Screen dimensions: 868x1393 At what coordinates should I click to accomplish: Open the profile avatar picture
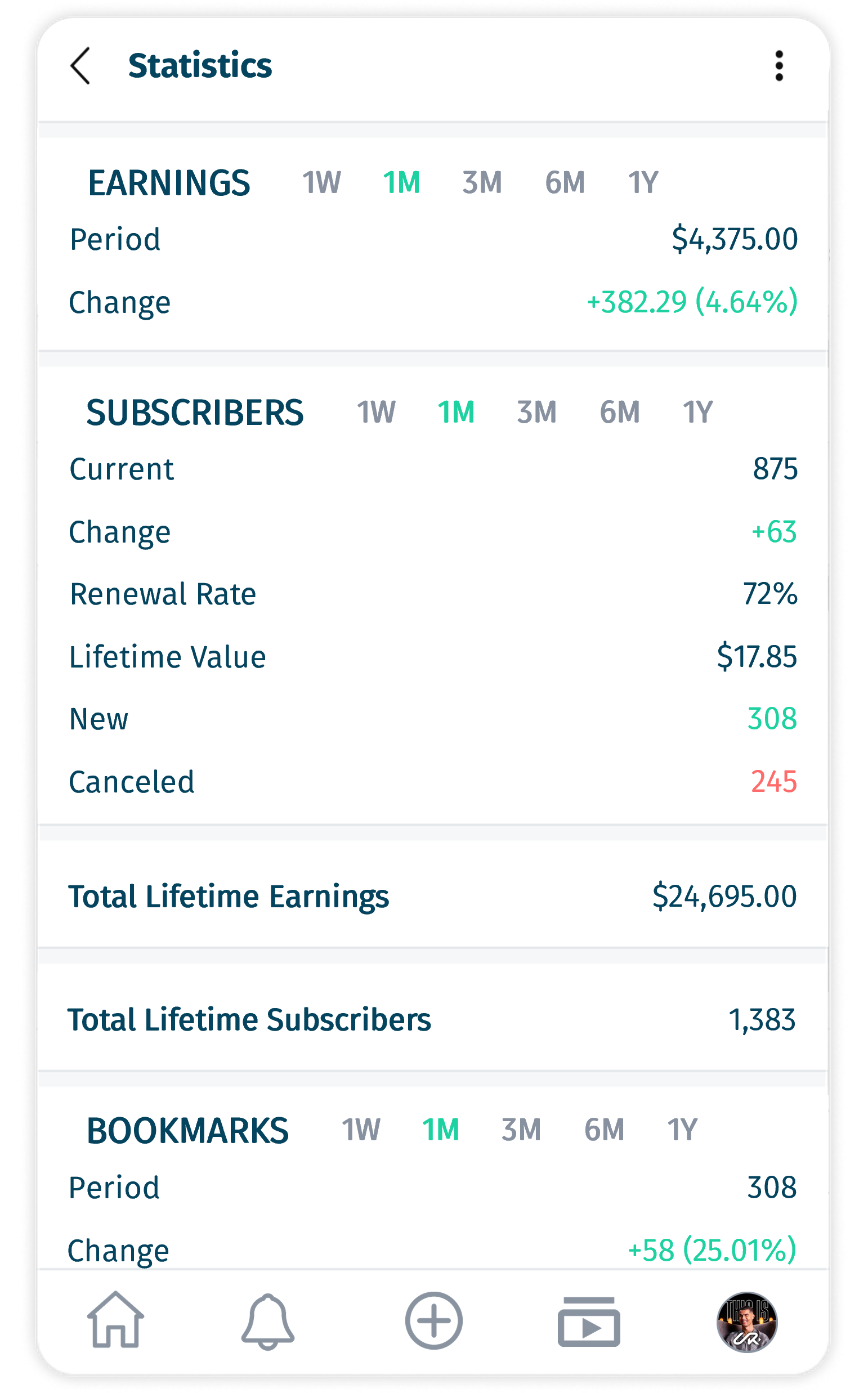(x=746, y=1322)
